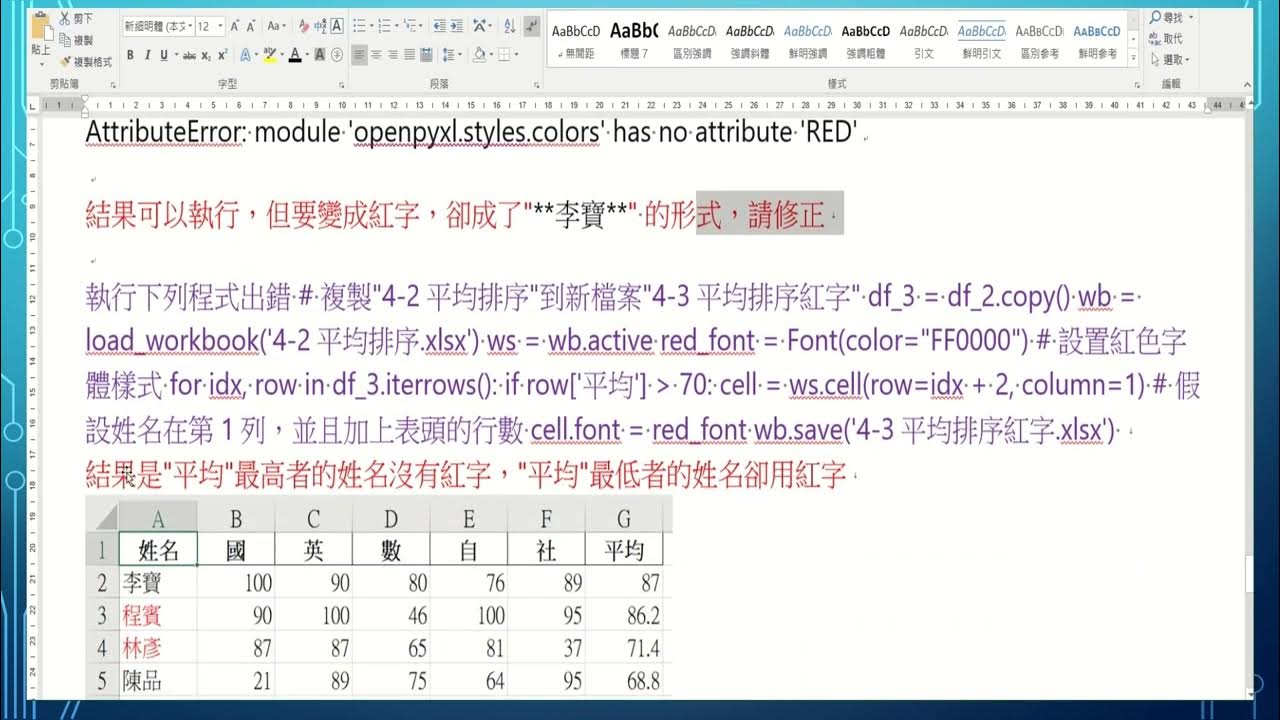Open highlight color dropdown arrow

click(x=282, y=55)
